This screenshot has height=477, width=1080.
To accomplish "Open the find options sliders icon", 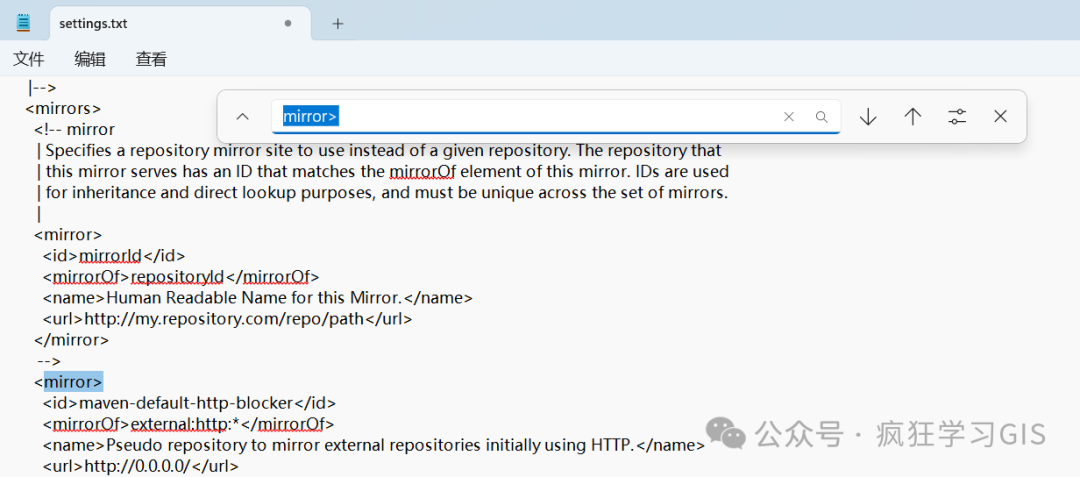I will click(957, 117).
